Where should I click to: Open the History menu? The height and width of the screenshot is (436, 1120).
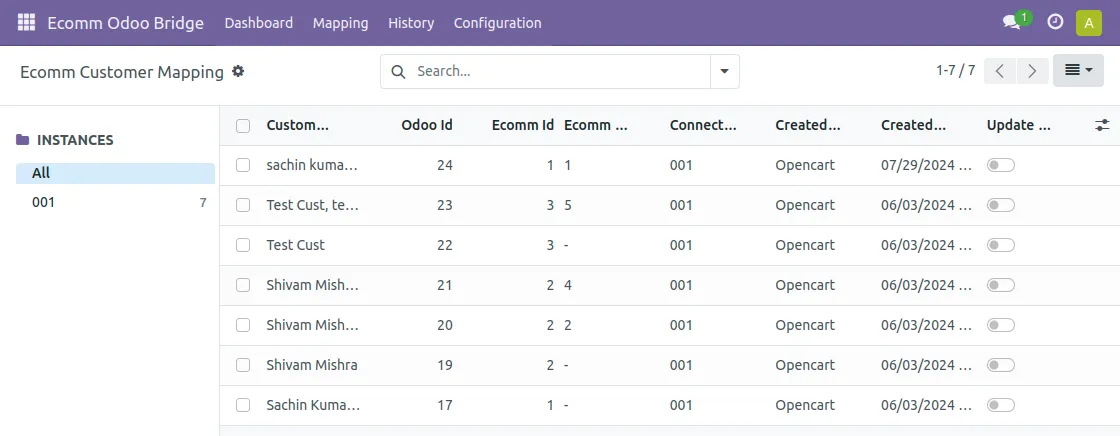(x=411, y=22)
